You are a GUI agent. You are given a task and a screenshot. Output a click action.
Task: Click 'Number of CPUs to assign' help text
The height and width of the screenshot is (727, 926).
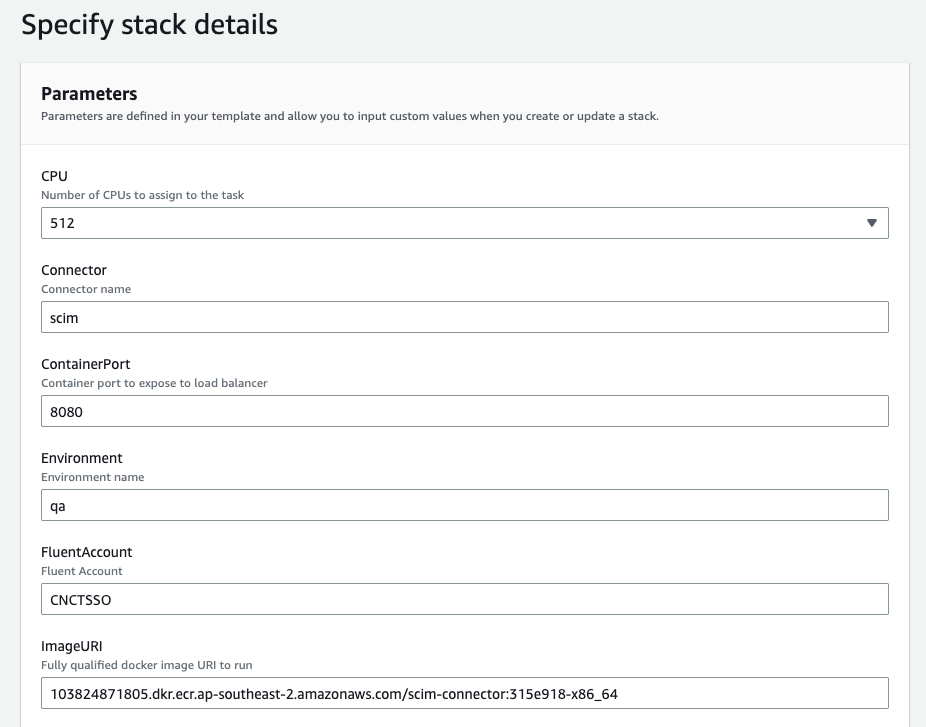point(142,195)
